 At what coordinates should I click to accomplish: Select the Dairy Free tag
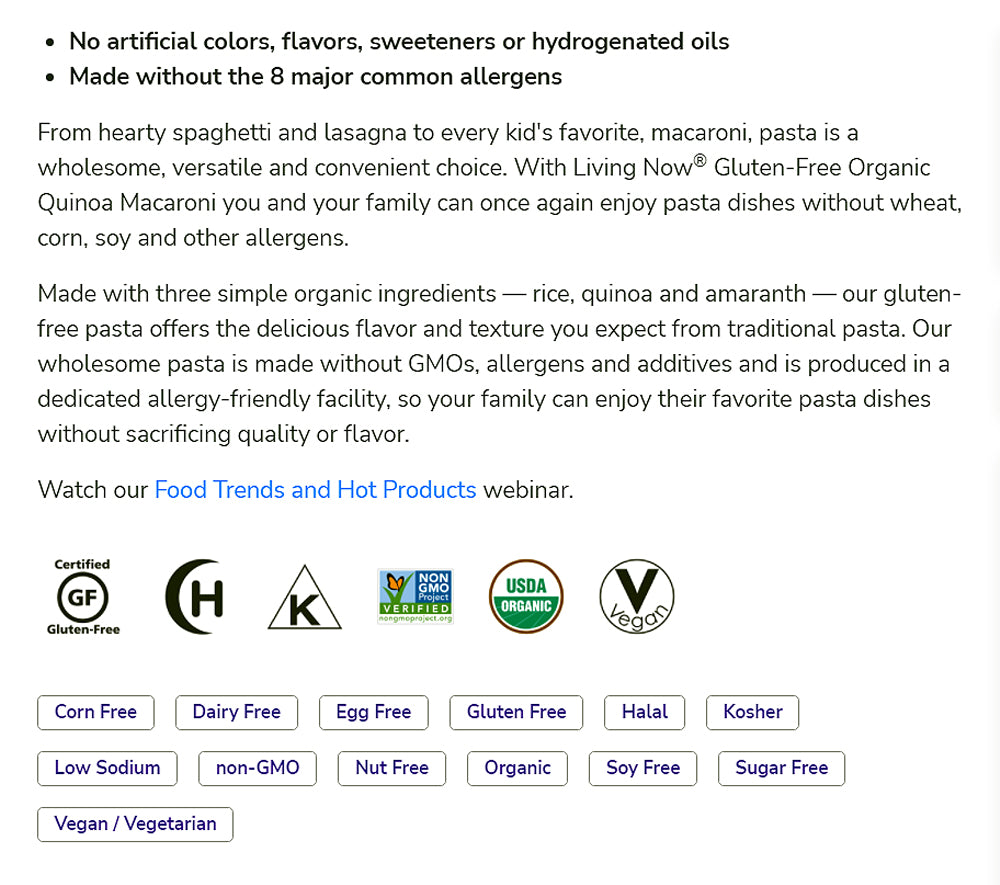[x=236, y=712]
